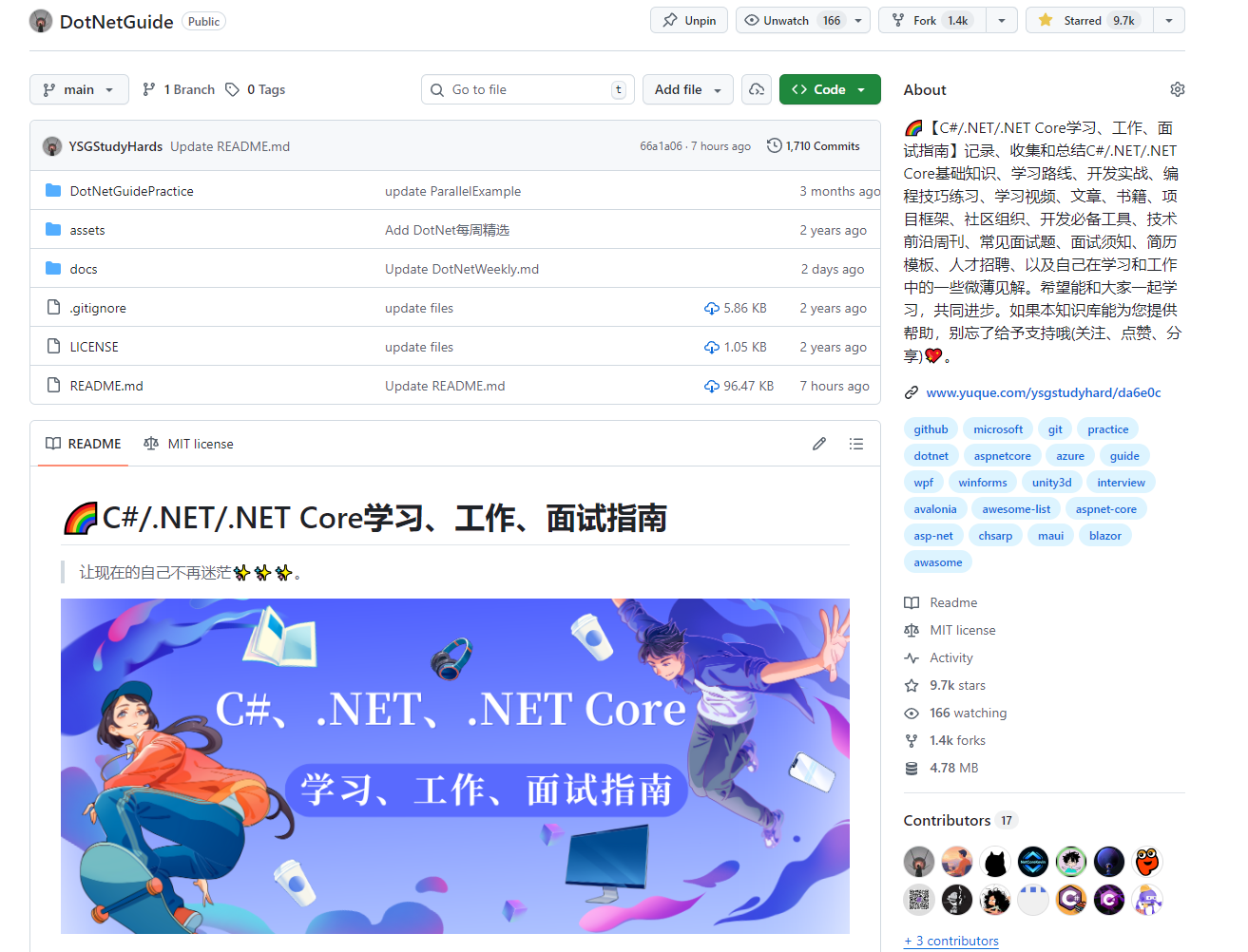Viewport: 1248px width, 952px height.
Task: Click the eye icon beside 166 watching
Action: (x=912, y=713)
